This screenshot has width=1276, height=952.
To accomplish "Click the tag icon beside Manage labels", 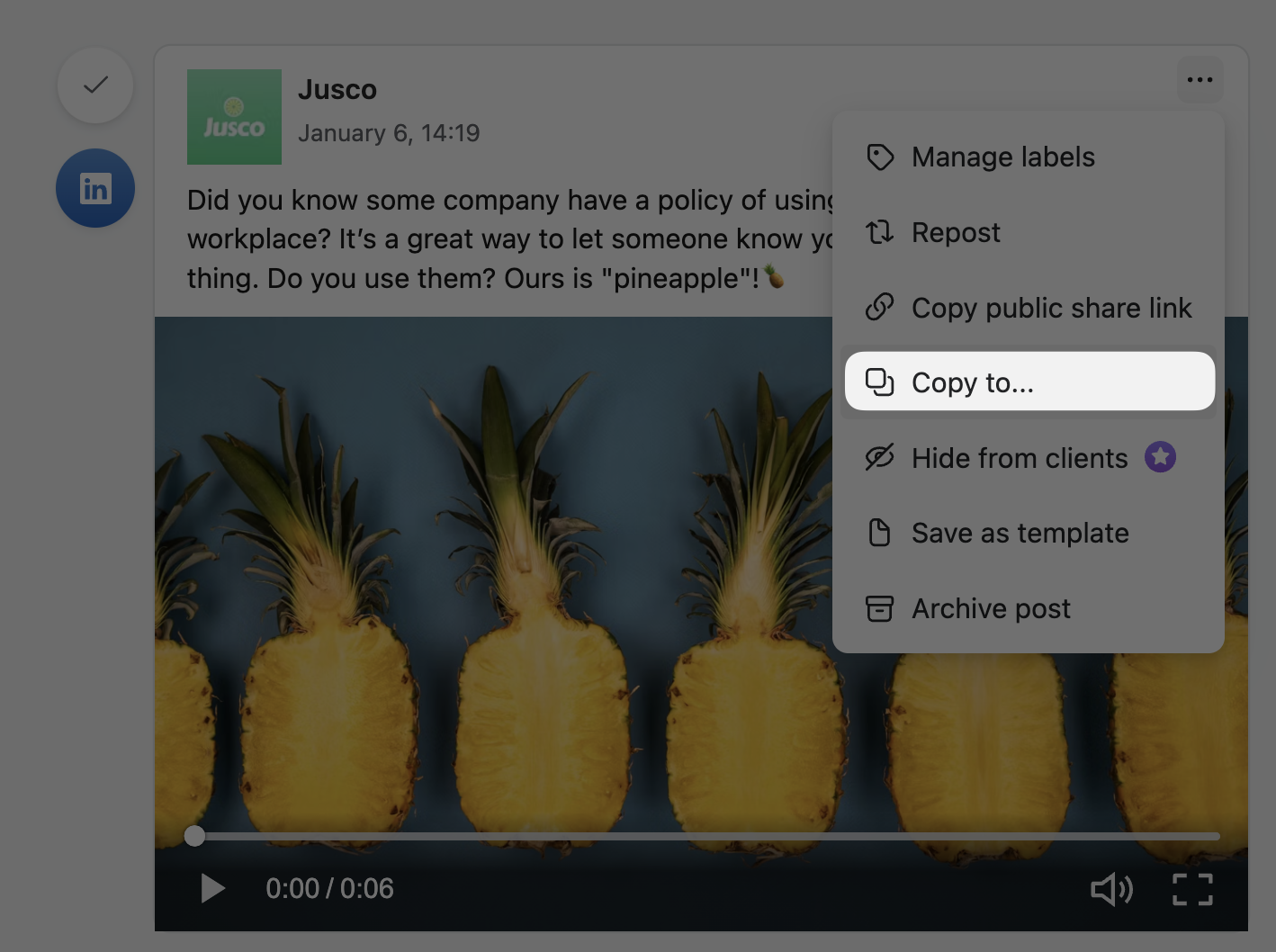I will coord(879,157).
